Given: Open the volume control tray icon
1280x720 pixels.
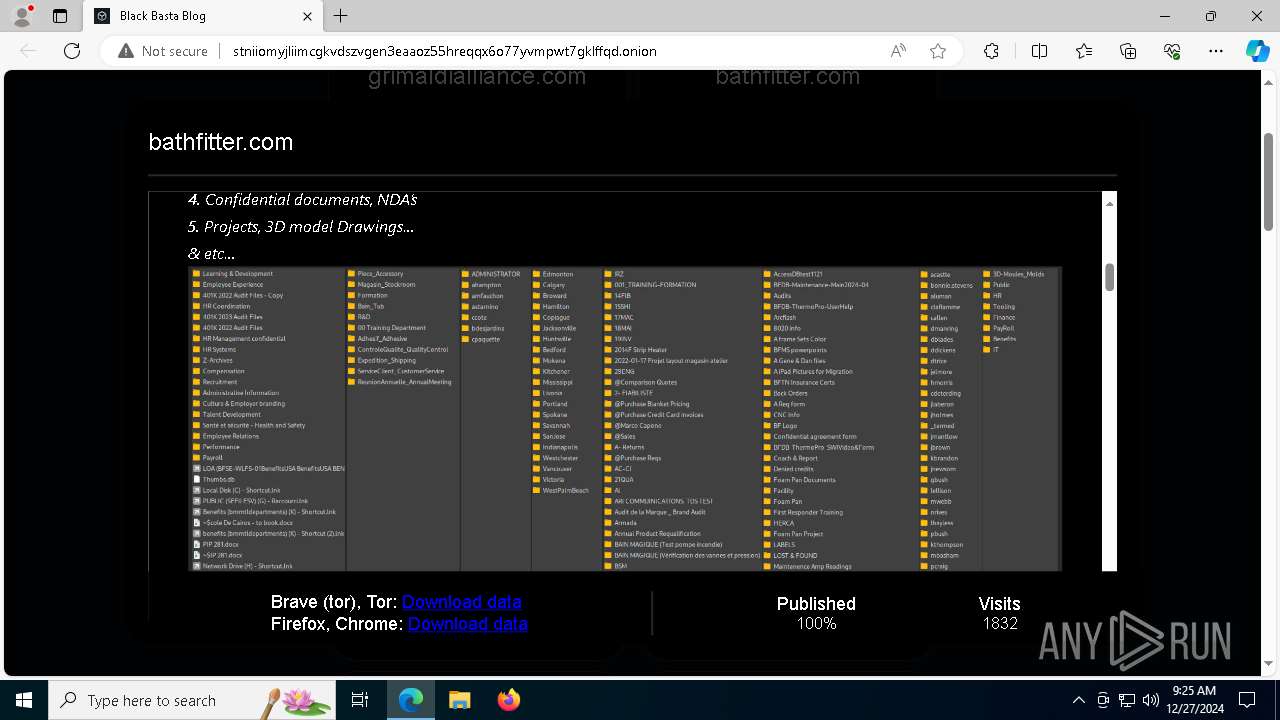Looking at the screenshot, I should click(x=1151, y=700).
